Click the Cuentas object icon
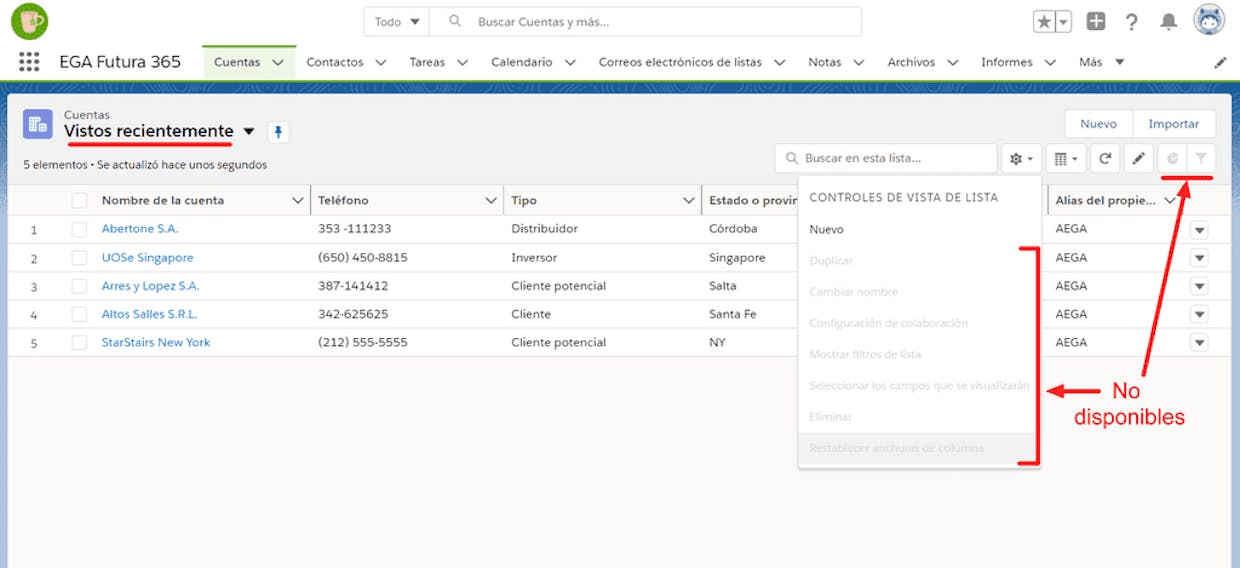The image size is (1240, 568). click(x=38, y=124)
